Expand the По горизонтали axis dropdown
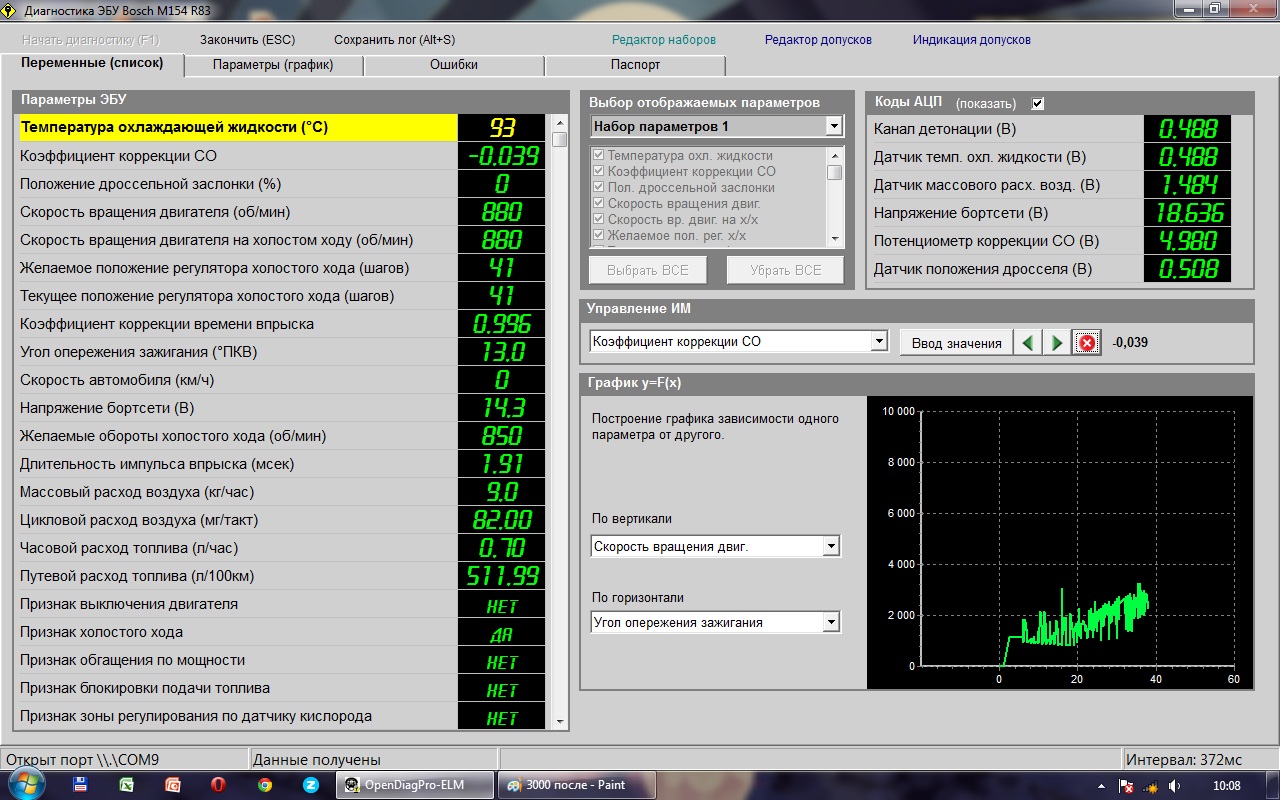This screenshot has height=800, width=1280. pyautogui.click(x=830, y=623)
